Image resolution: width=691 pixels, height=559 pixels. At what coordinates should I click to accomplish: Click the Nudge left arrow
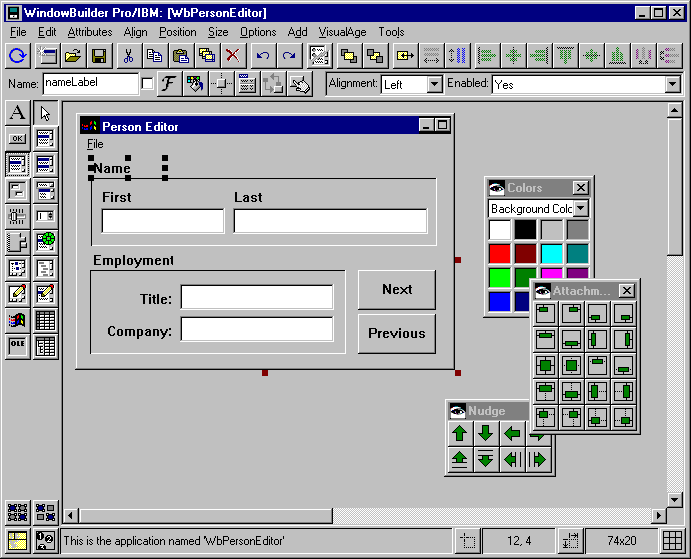(x=512, y=433)
